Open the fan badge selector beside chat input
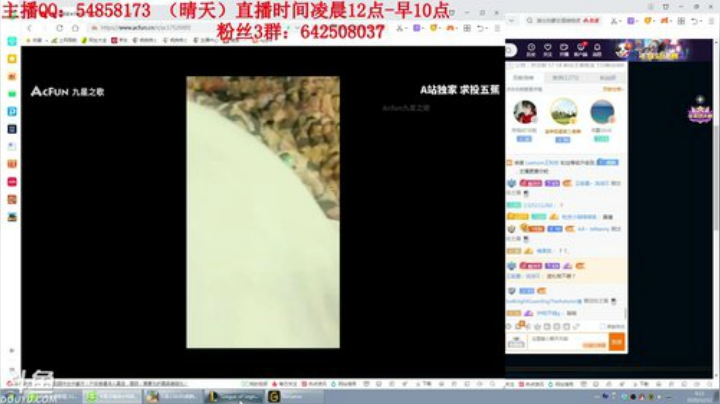Image resolution: width=720 pixels, height=404 pixels. tap(517, 342)
